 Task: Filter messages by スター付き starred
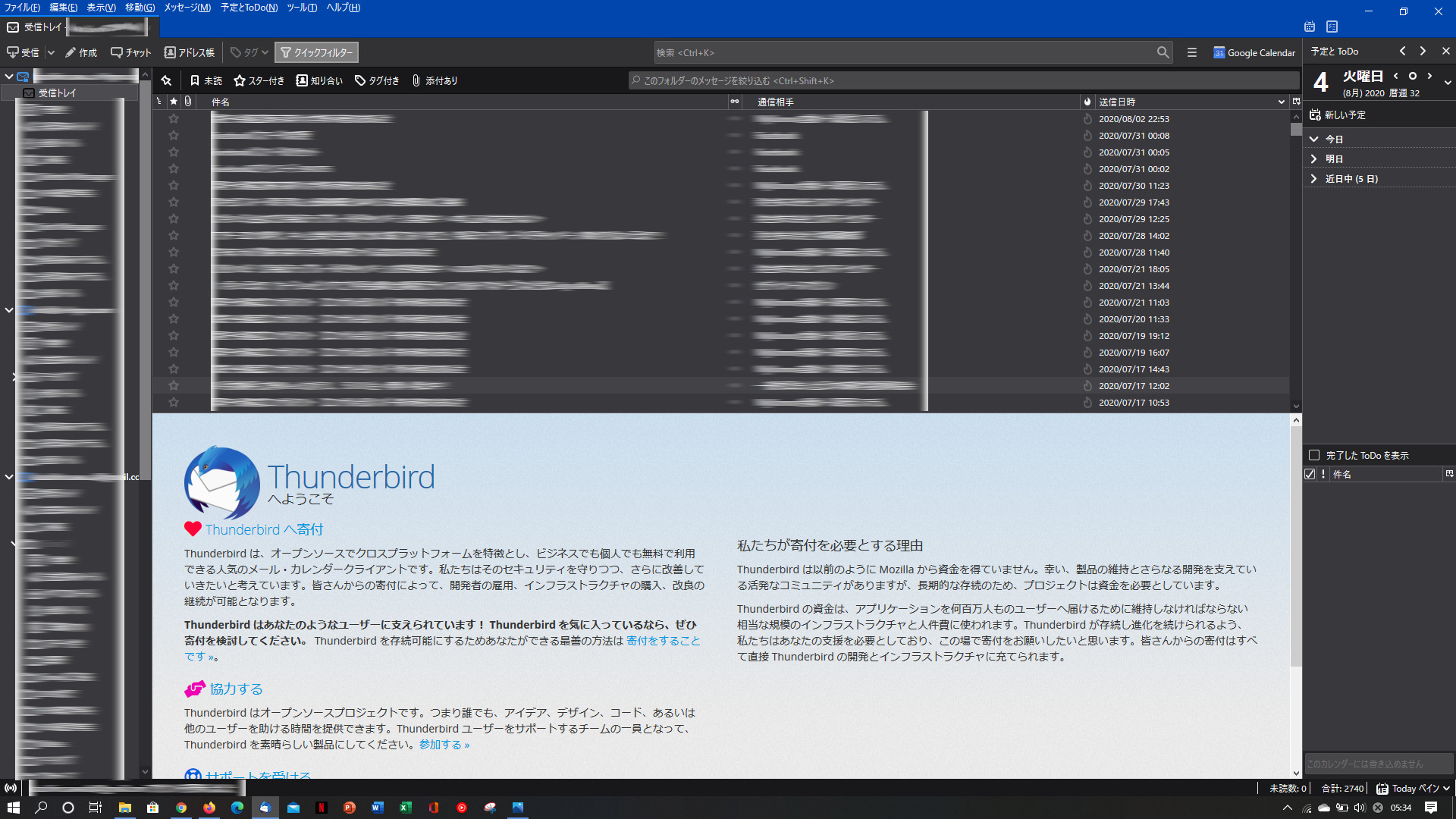click(x=259, y=80)
